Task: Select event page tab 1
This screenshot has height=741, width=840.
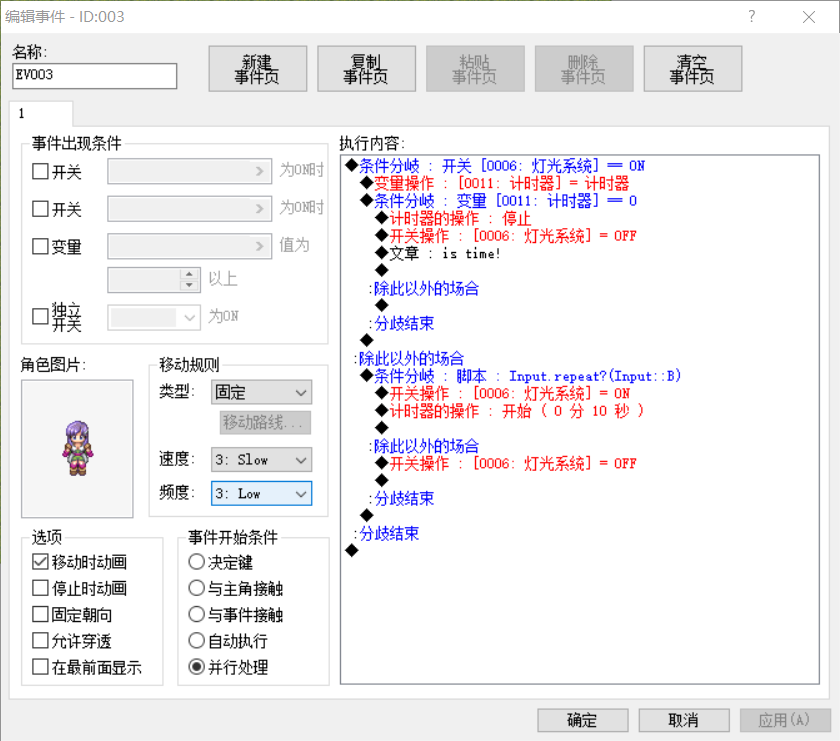Action: click(41, 114)
